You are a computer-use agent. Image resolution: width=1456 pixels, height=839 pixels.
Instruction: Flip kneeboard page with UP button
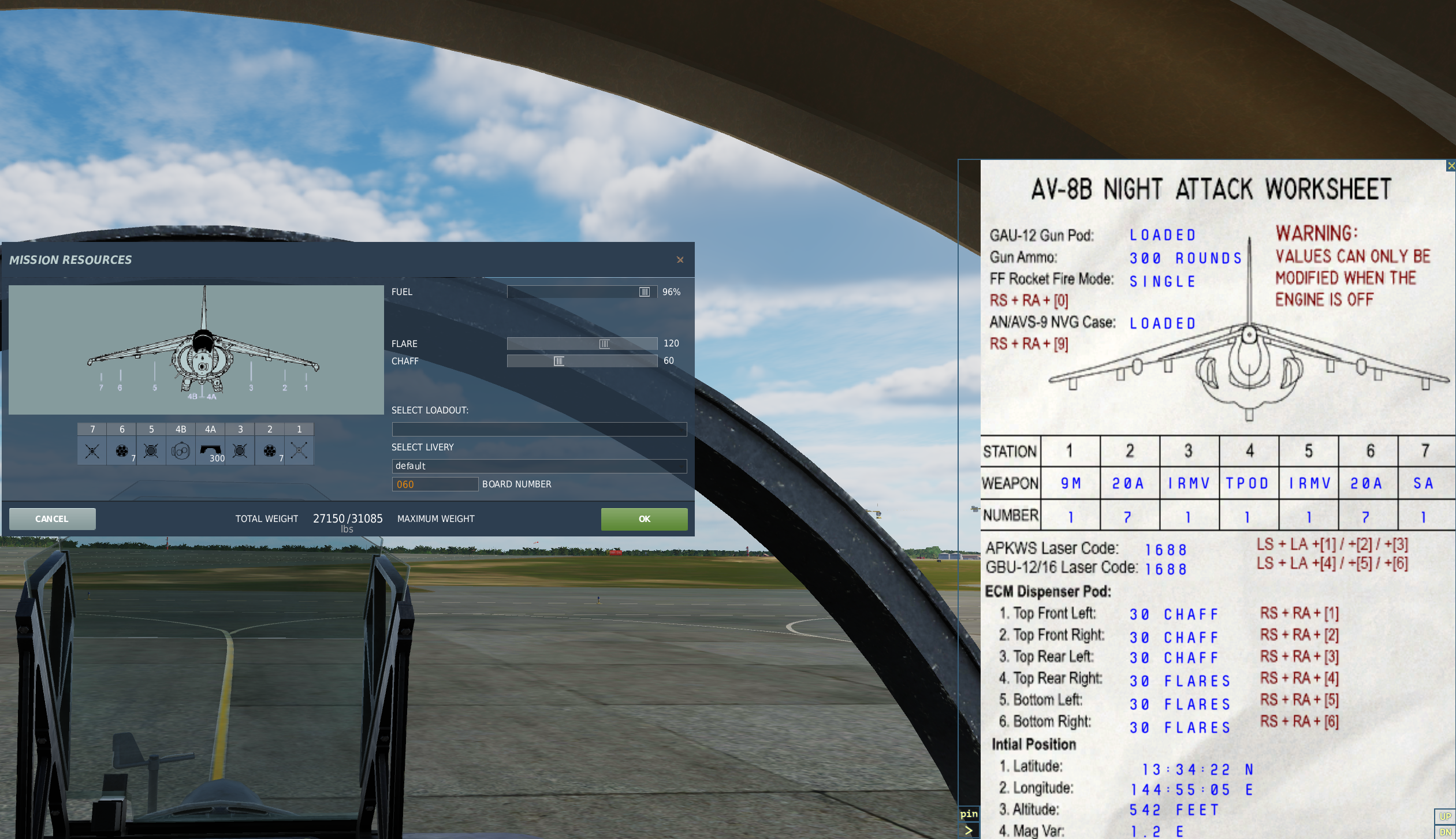tap(1445, 816)
